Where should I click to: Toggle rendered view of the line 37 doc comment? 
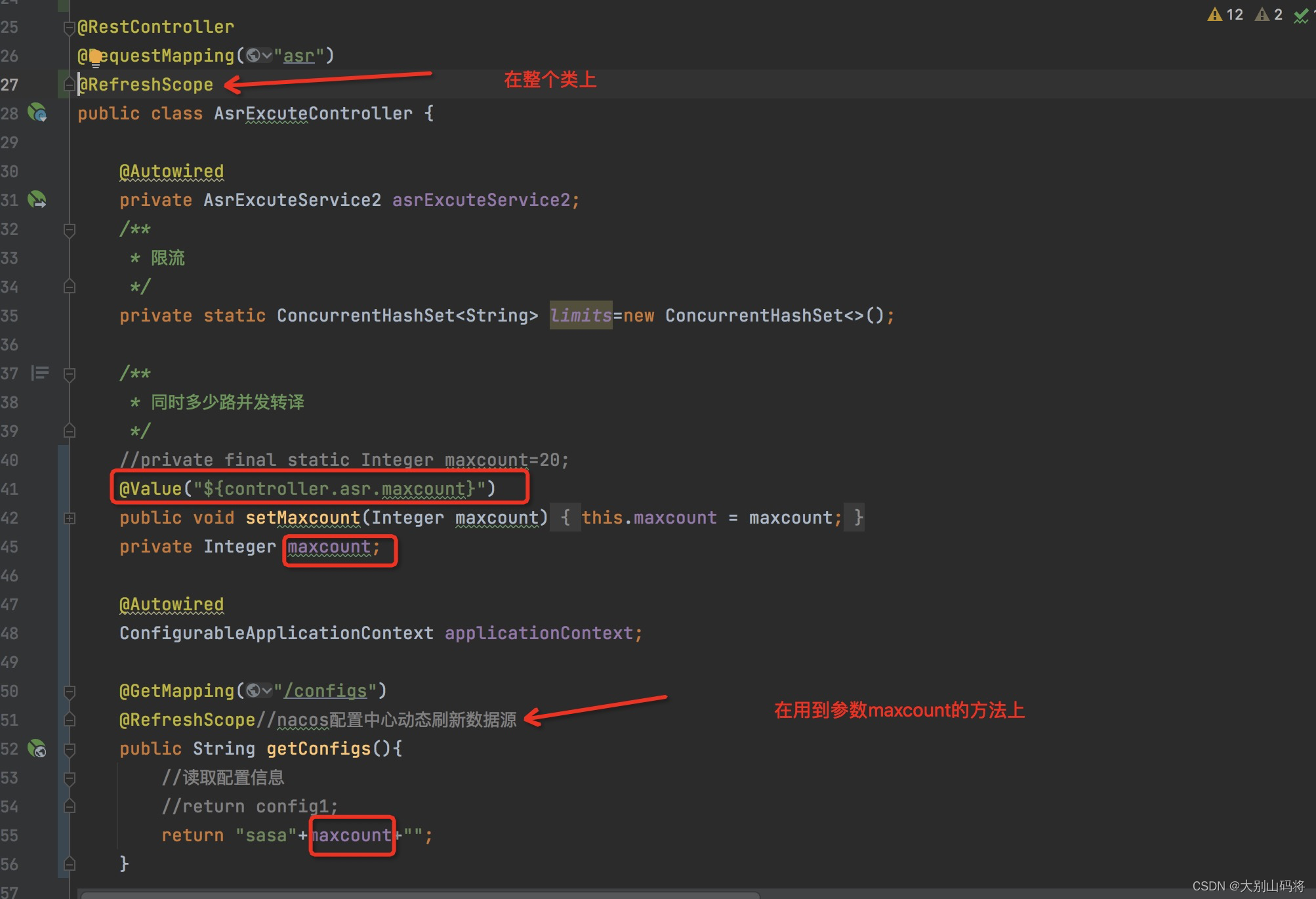coord(40,373)
